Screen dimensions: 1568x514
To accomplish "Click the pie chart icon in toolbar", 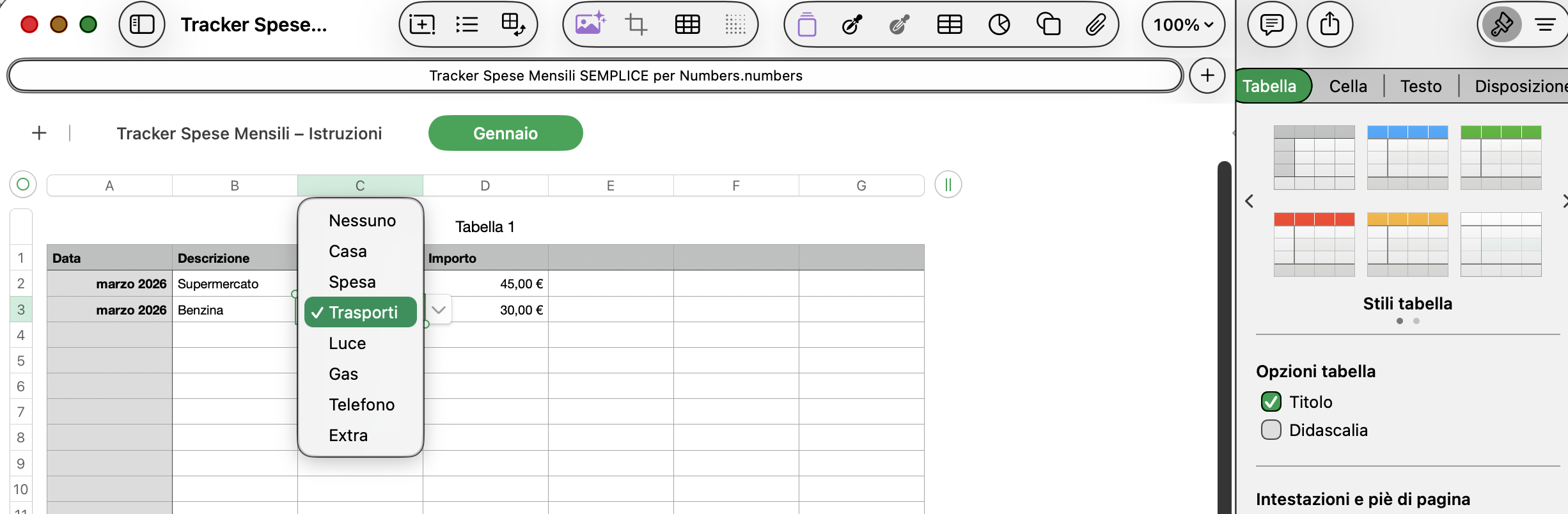I will pyautogui.click(x=999, y=25).
